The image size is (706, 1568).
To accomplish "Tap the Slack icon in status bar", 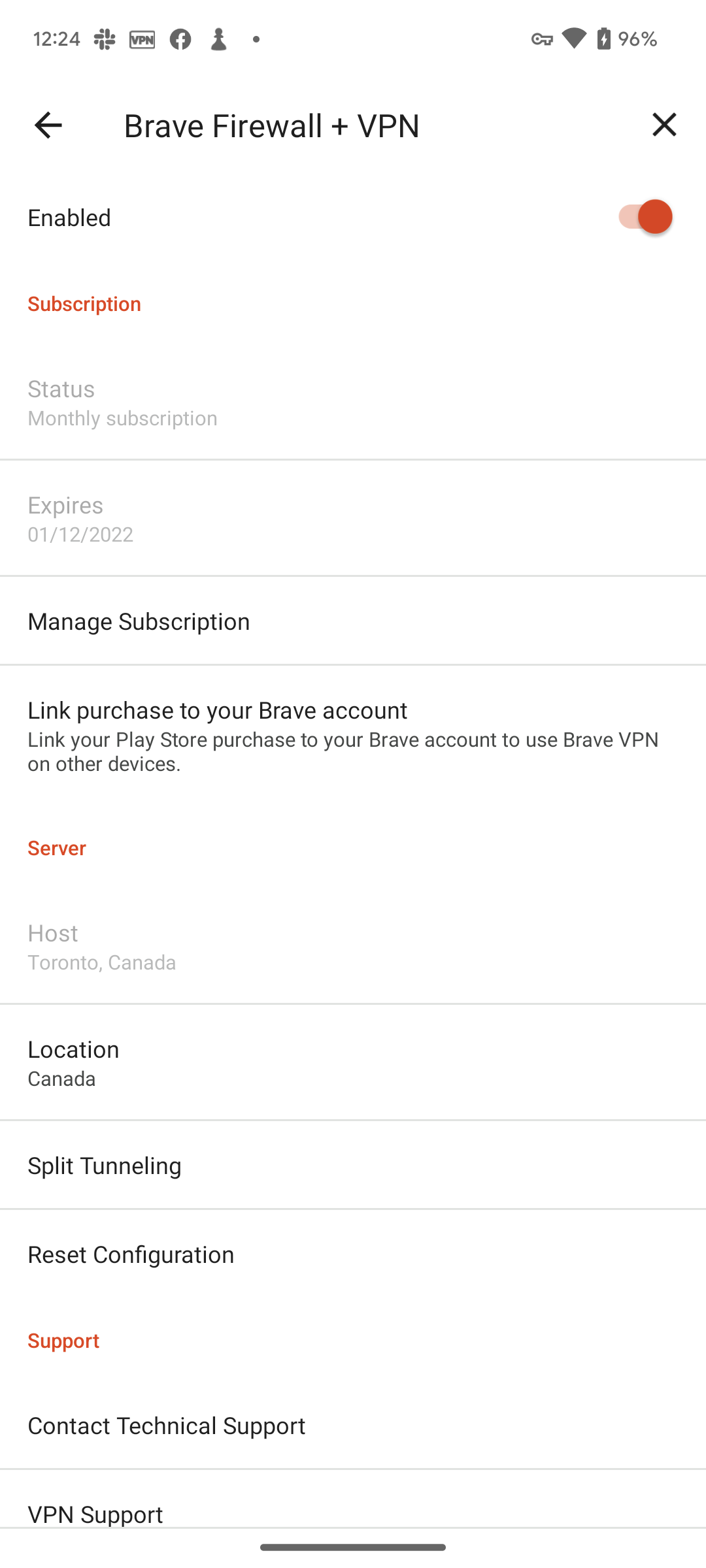I will pos(106,39).
